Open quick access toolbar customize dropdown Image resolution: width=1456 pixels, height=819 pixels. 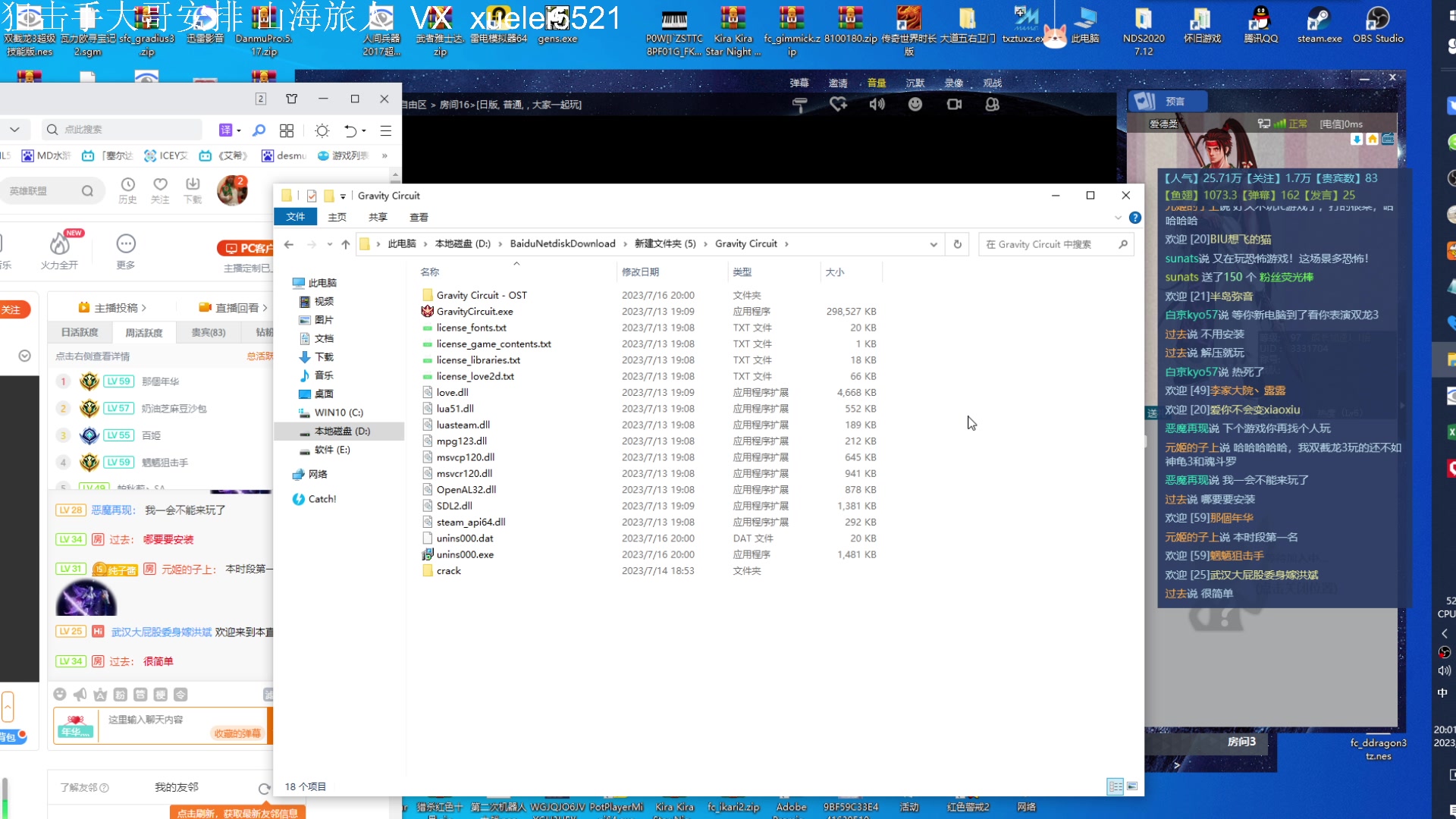click(x=343, y=196)
